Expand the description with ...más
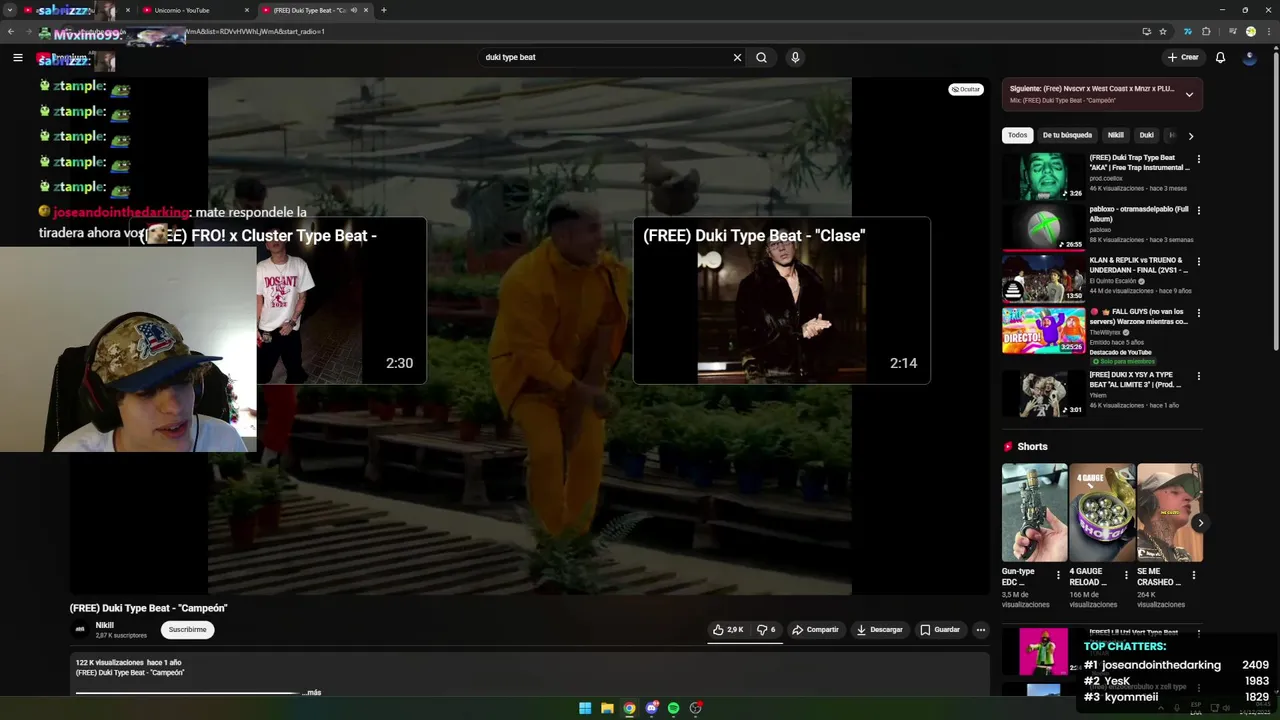Viewport: 1280px width, 720px height. point(312,692)
